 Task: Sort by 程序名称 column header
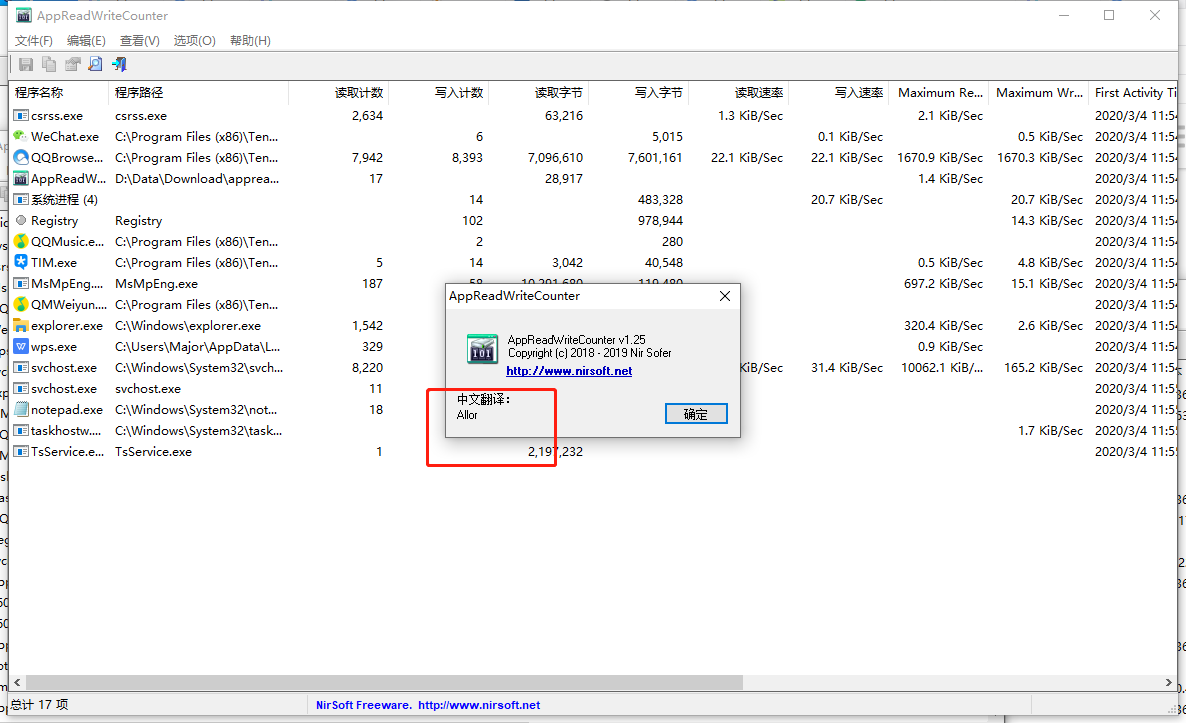pos(59,92)
